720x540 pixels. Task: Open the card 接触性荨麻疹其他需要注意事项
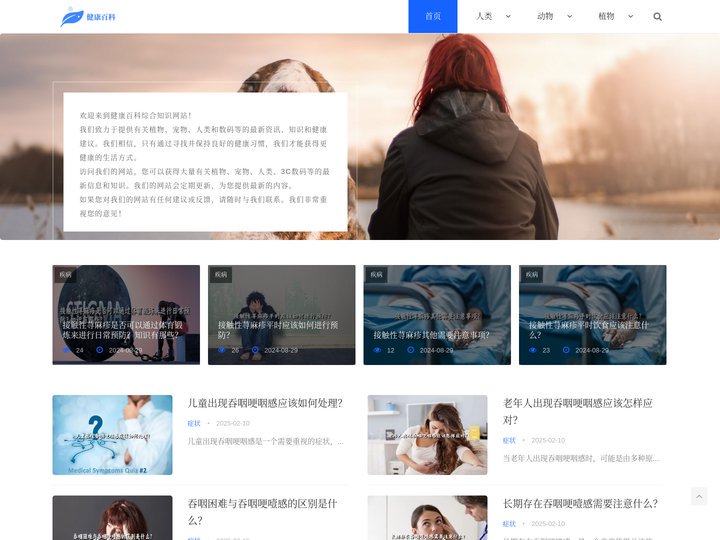coord(437,315)
